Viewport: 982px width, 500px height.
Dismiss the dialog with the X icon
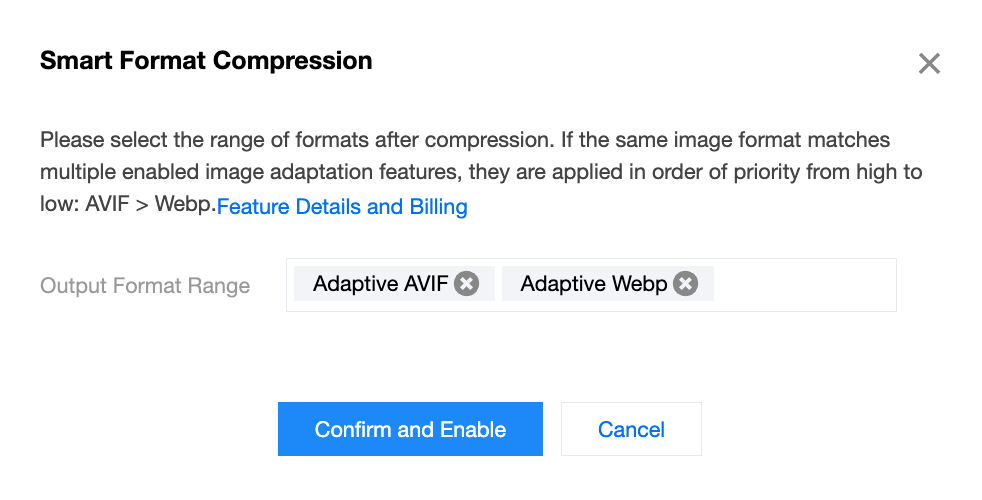tap(929, 64)
